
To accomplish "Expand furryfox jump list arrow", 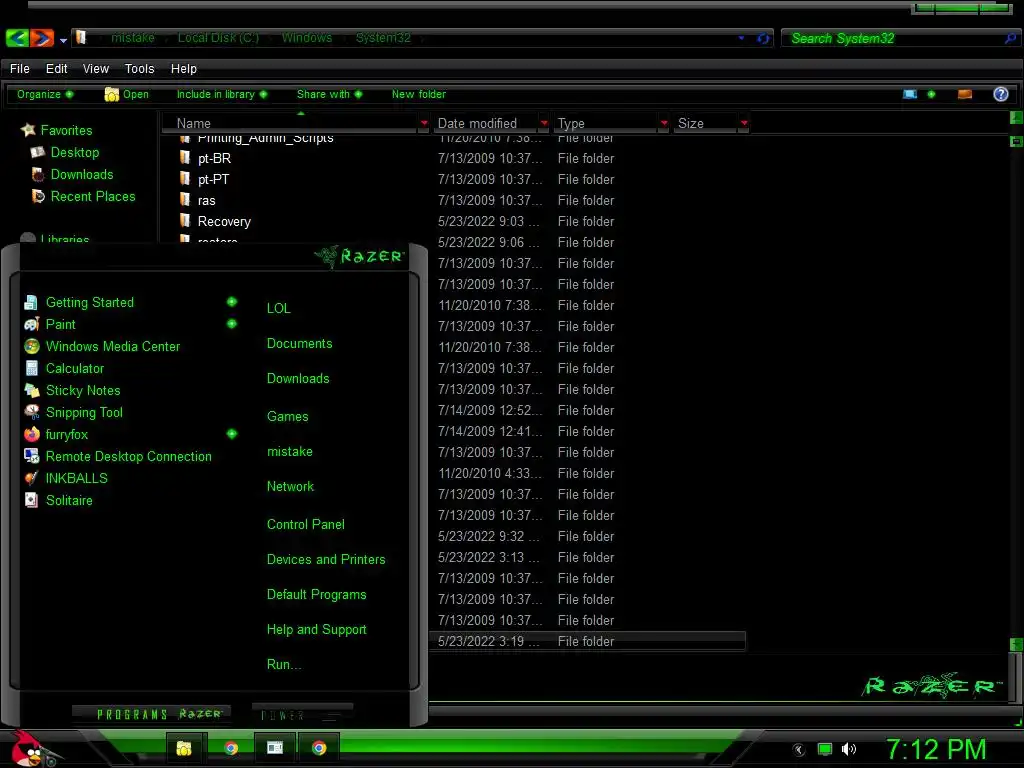I will coord(232,434).
